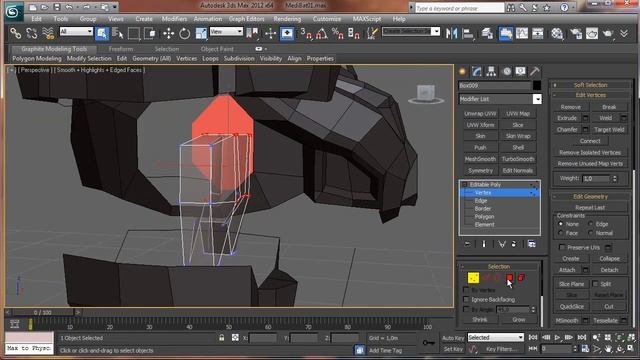
Task: Toggle the Percent Snap icon
Action: point(338,33)
